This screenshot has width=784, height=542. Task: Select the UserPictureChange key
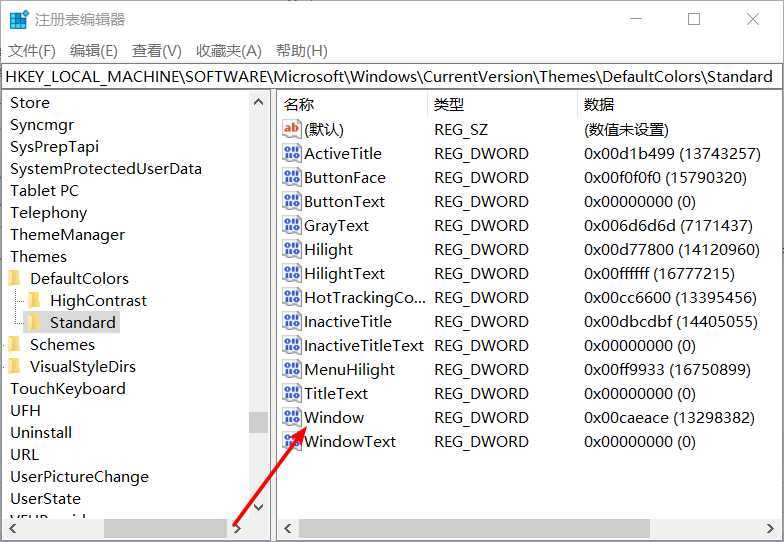tap(80, 476)
